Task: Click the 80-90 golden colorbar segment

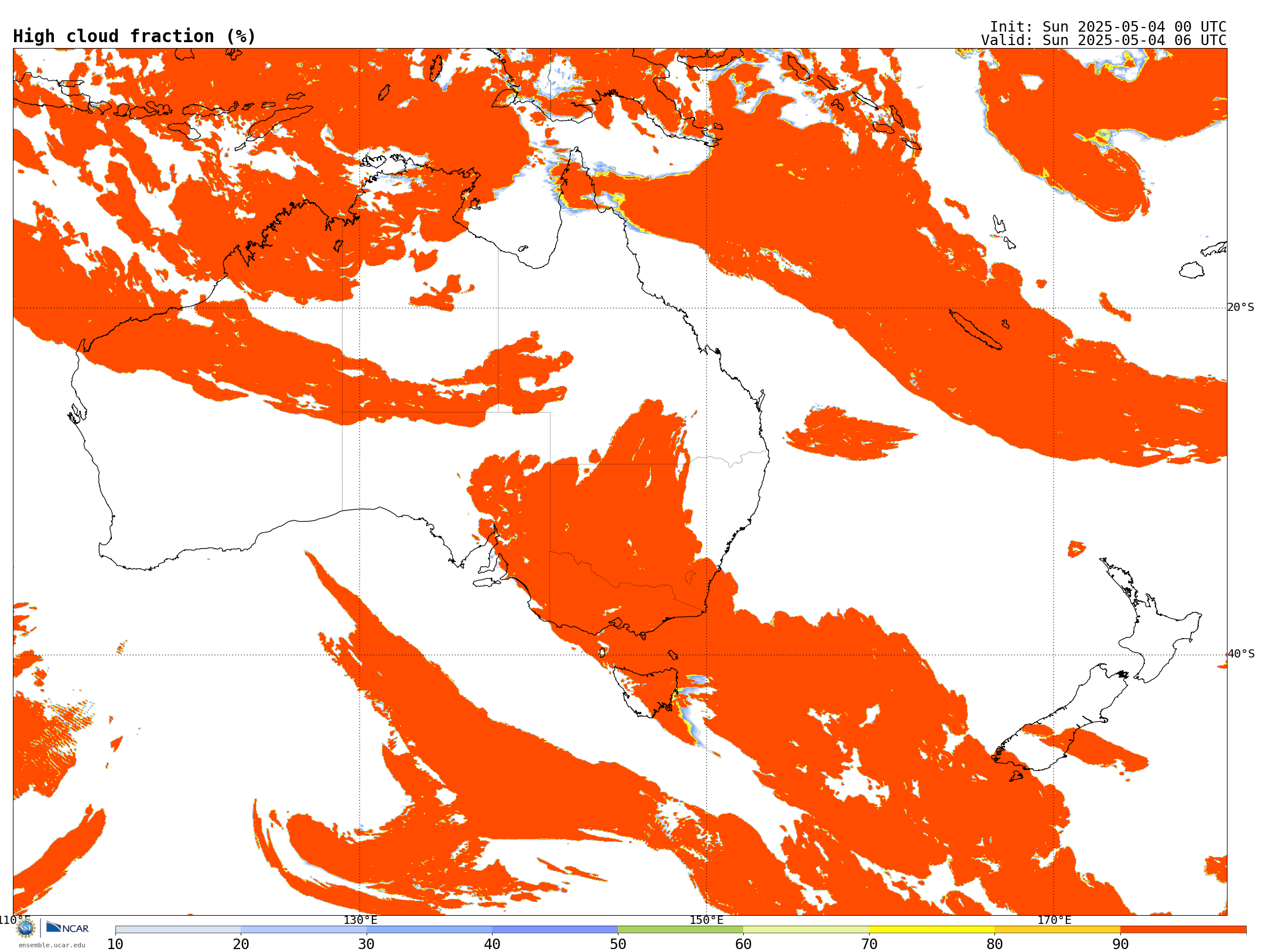Action: coord(1058,930)
